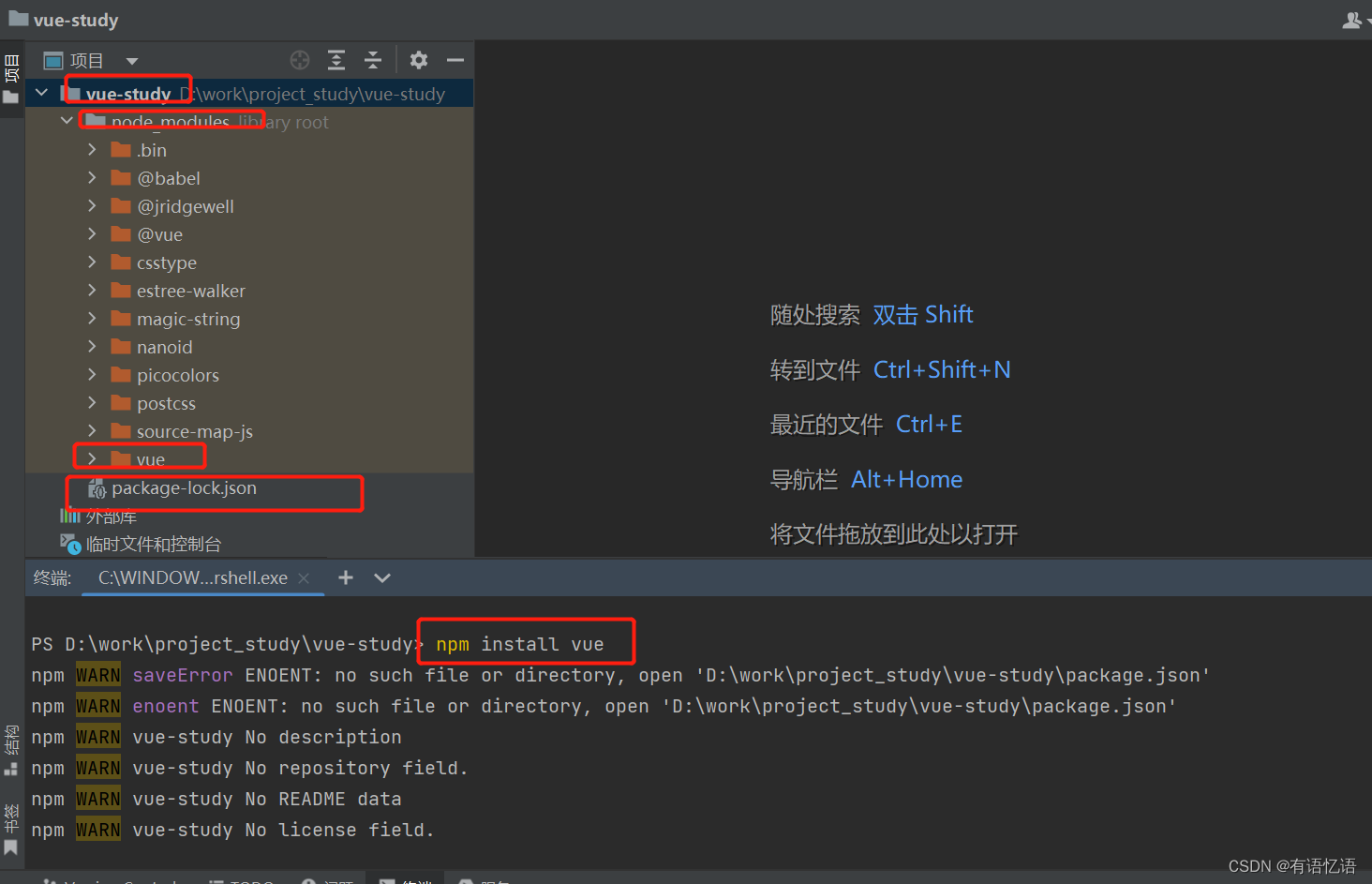
Task: Open project panel settings gear
Action: [419, 61]
